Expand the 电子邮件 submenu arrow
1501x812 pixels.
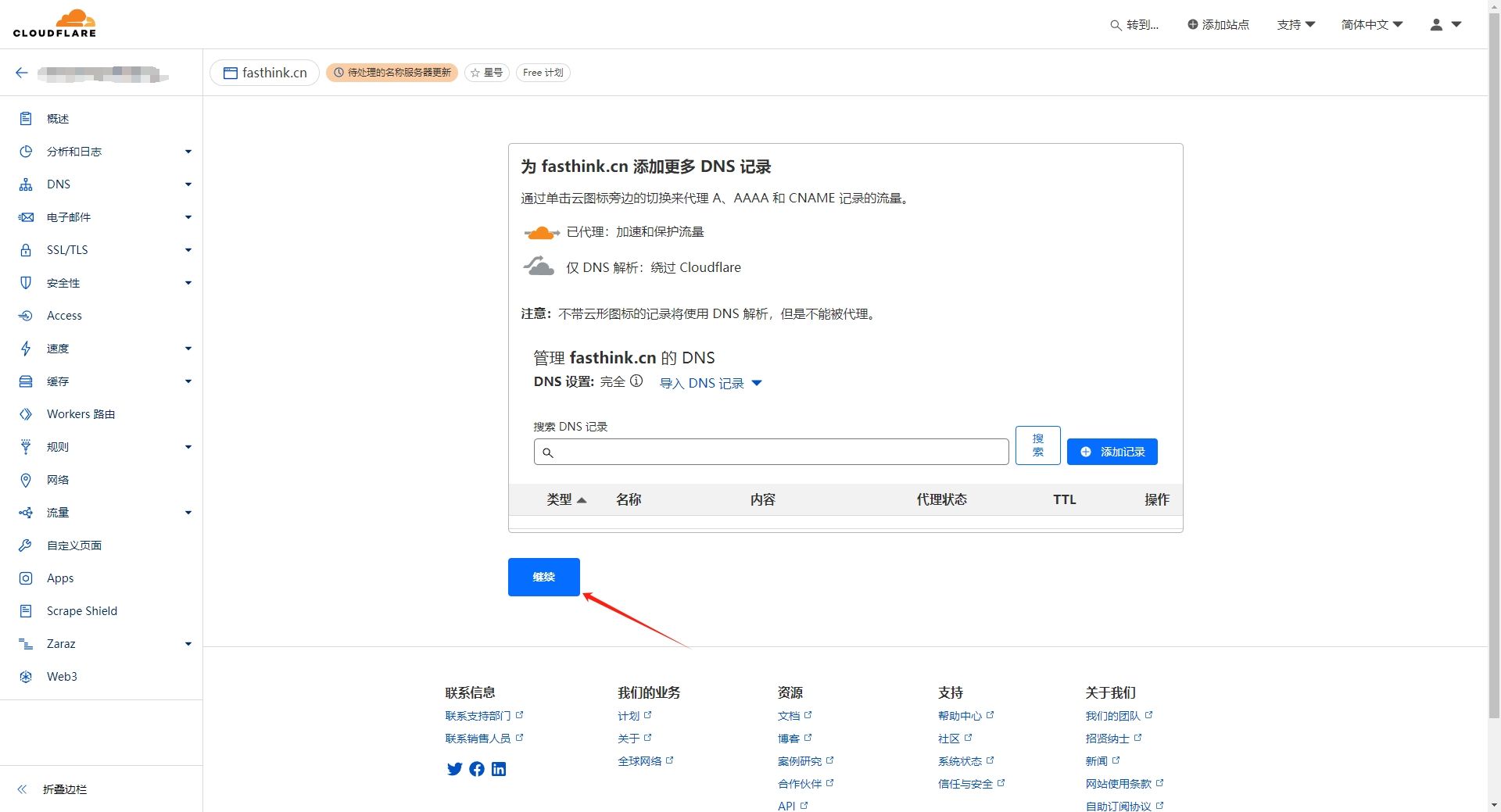188,217
